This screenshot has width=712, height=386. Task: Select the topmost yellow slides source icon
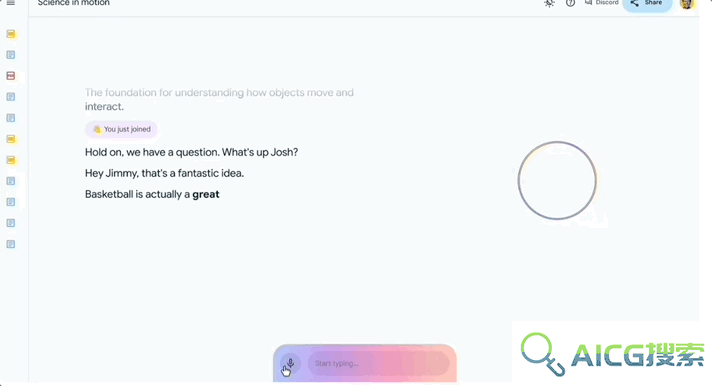coord(11,34)
